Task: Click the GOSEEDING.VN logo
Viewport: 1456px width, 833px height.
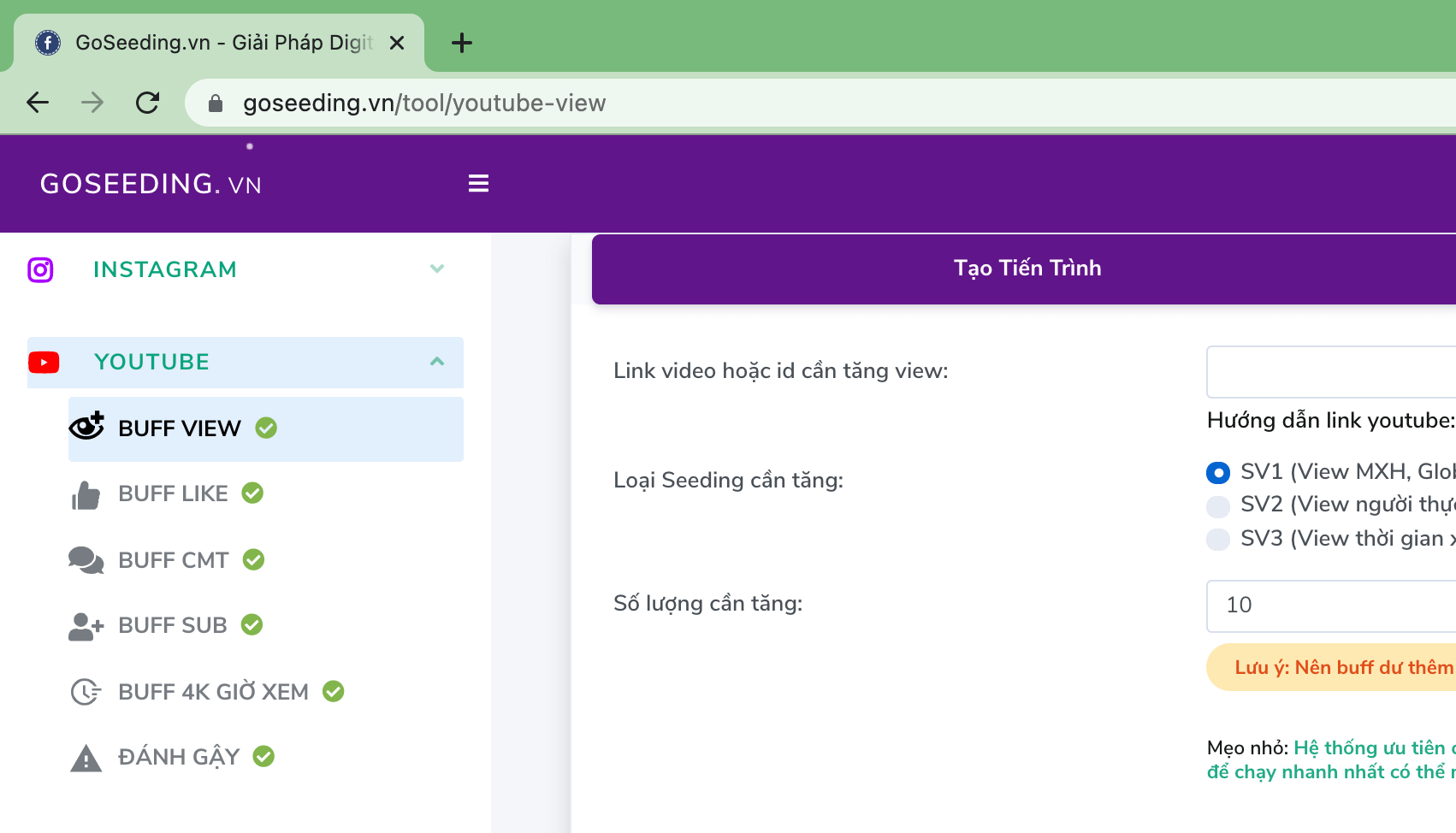Action: coord(151,184)
